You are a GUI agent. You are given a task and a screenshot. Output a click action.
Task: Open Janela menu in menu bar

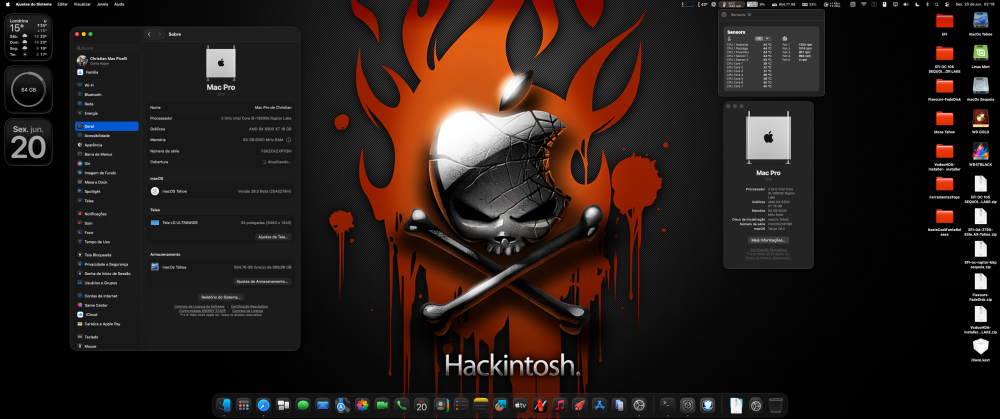[102, 4]
